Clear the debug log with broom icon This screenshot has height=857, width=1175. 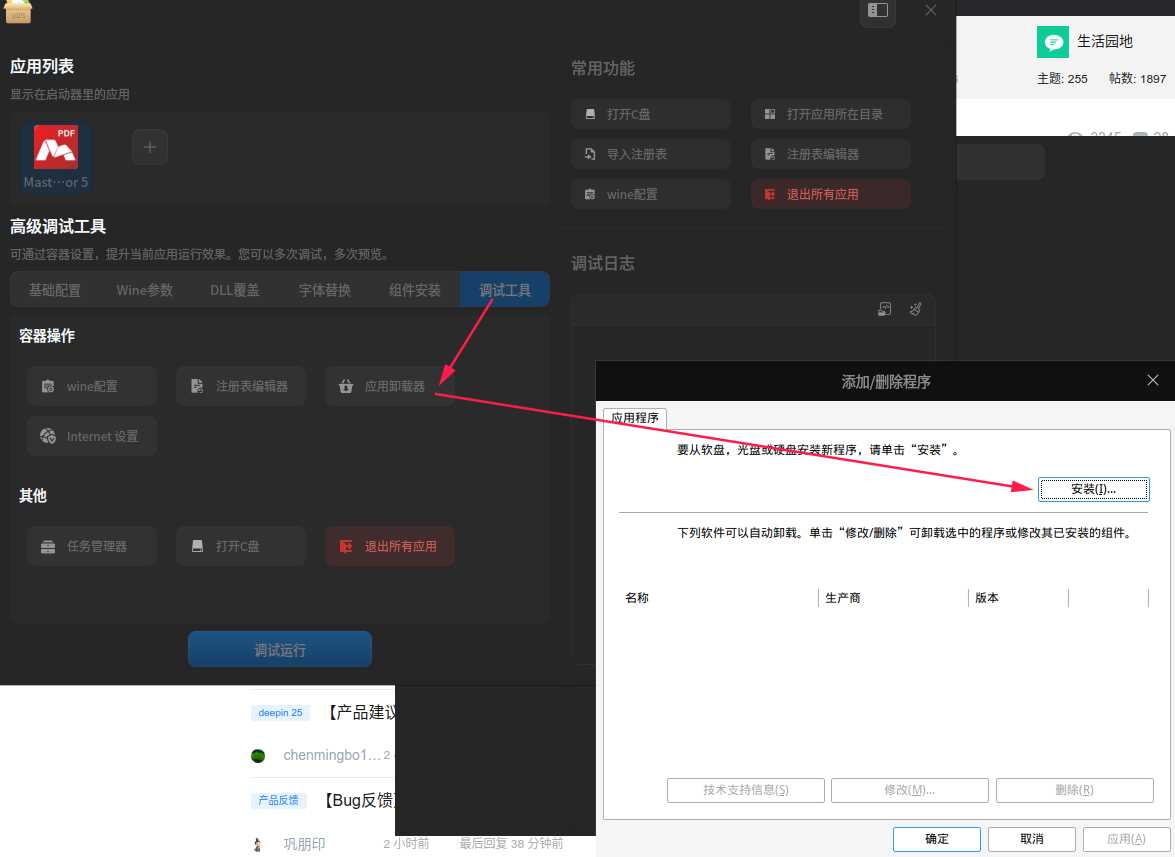[915, 309]
